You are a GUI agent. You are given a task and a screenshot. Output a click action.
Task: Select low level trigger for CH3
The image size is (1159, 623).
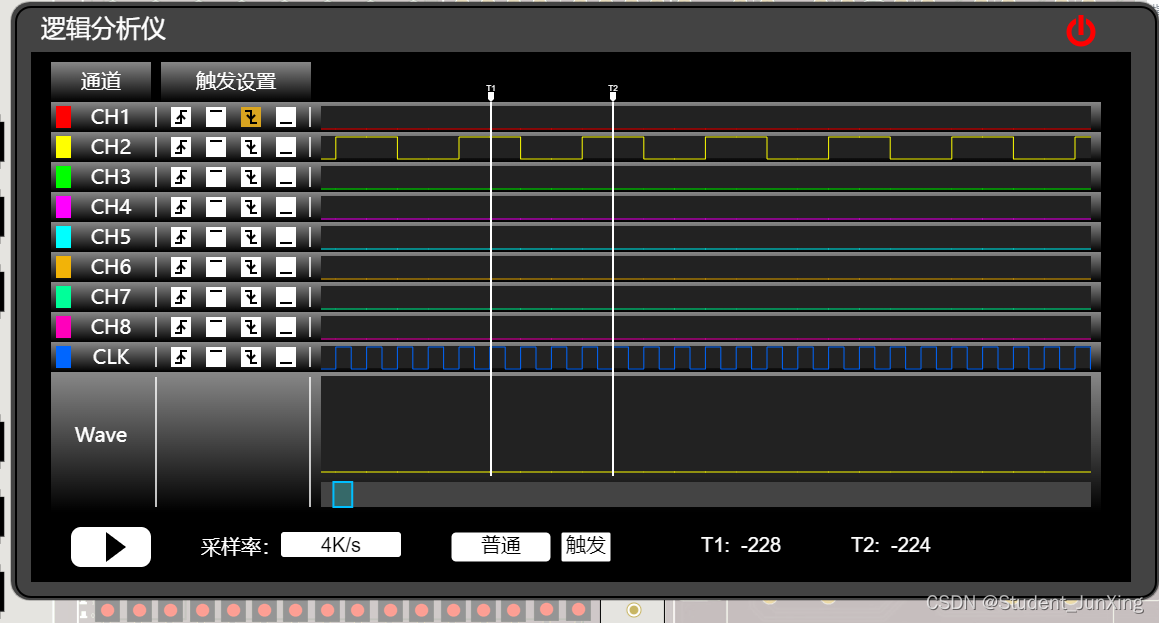point(286,177)
